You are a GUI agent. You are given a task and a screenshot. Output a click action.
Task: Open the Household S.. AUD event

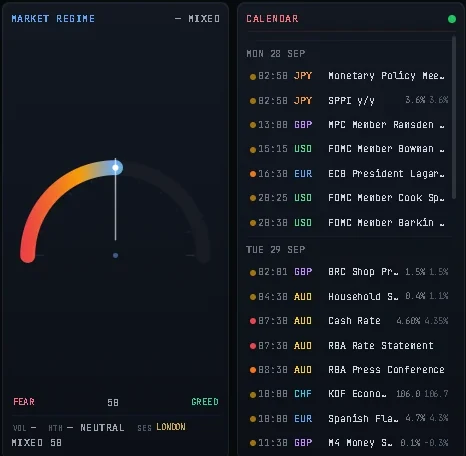349,296
